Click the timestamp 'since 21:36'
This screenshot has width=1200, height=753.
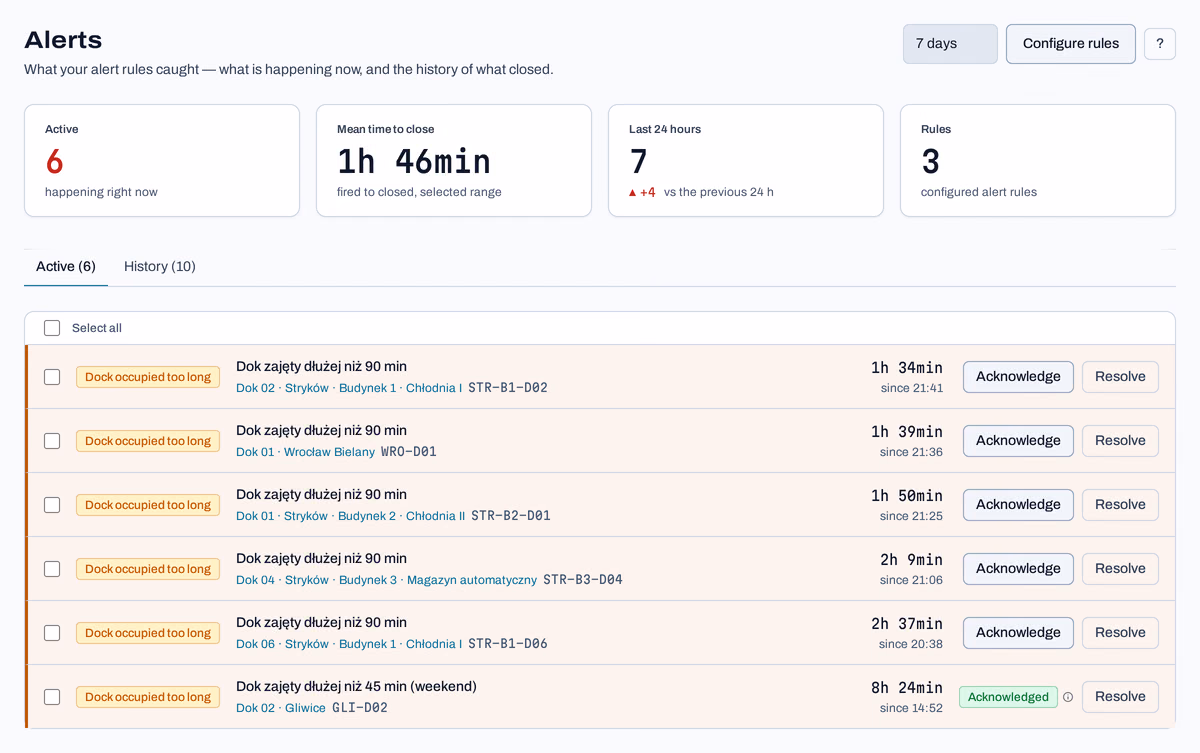[911, 452]
